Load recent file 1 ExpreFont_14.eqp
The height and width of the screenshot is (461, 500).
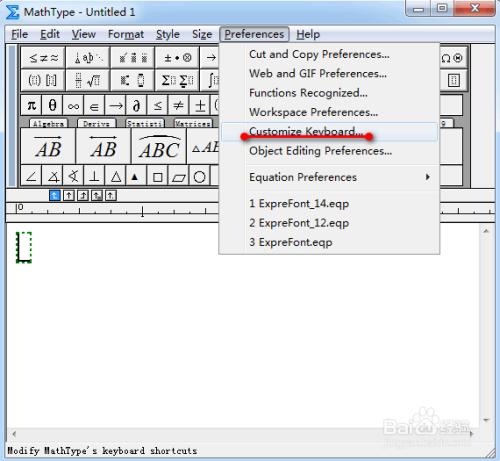tap(329, 203)
